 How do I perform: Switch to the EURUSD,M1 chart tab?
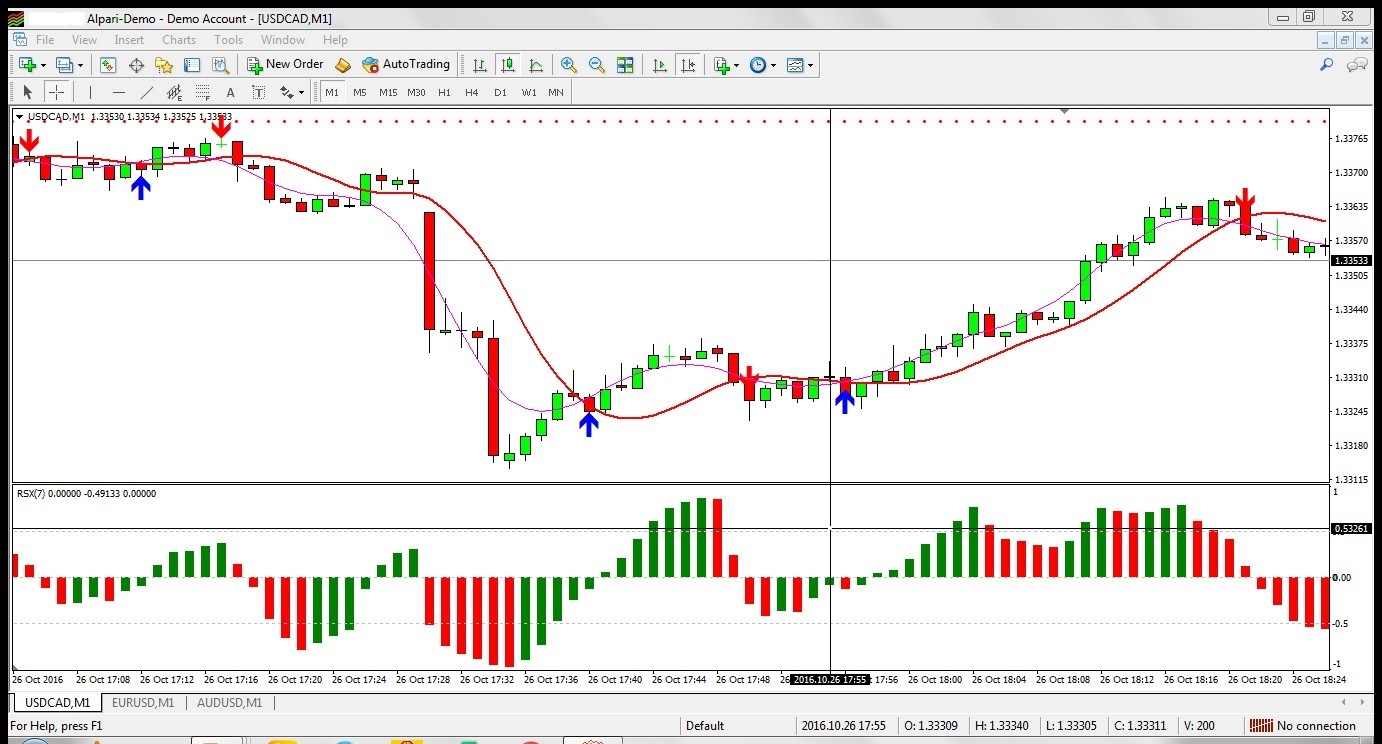pos(143,703)
